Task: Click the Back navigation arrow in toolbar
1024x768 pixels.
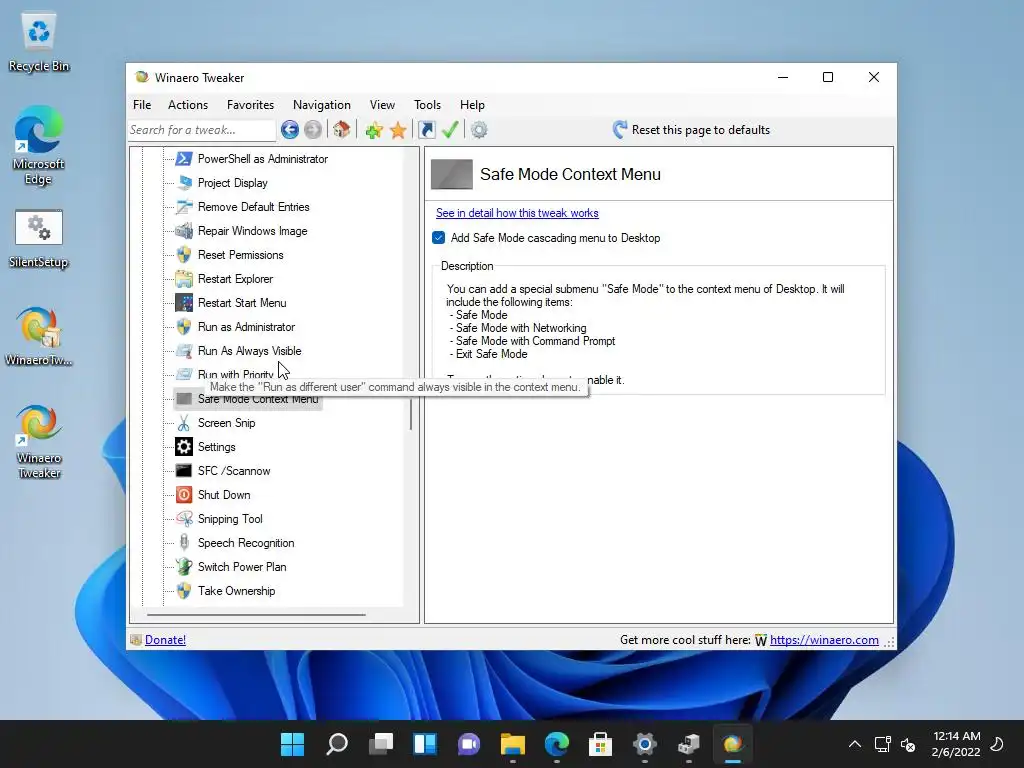Action: (290, 130)
